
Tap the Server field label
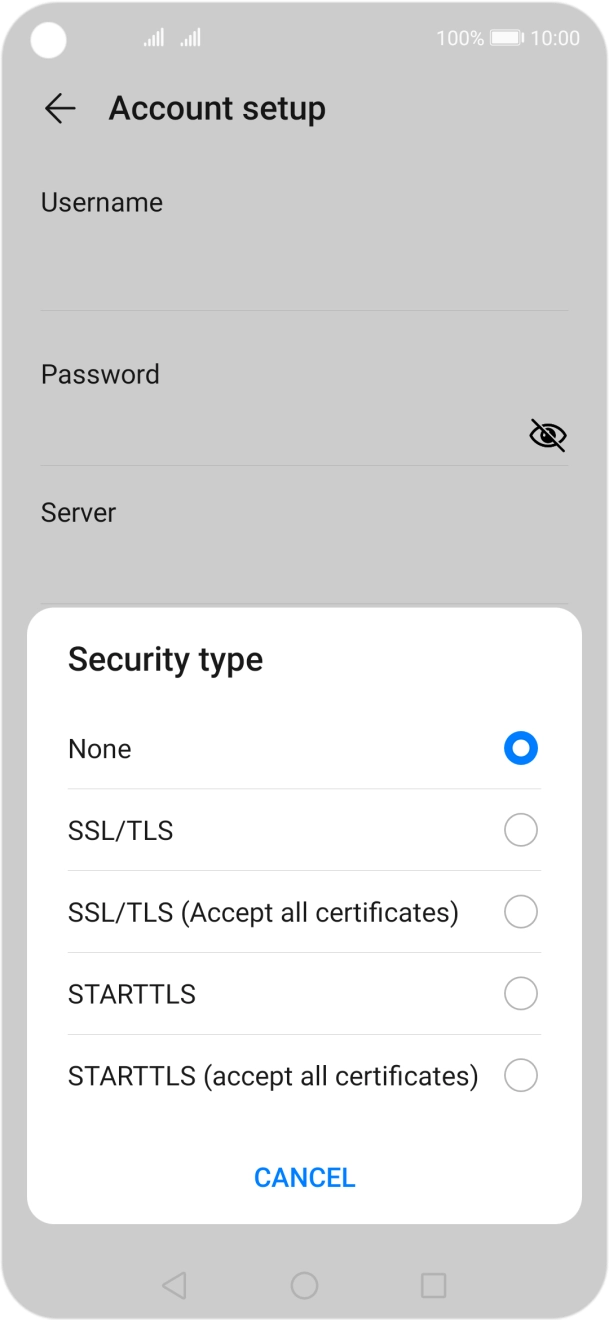[x=78, y=513]
